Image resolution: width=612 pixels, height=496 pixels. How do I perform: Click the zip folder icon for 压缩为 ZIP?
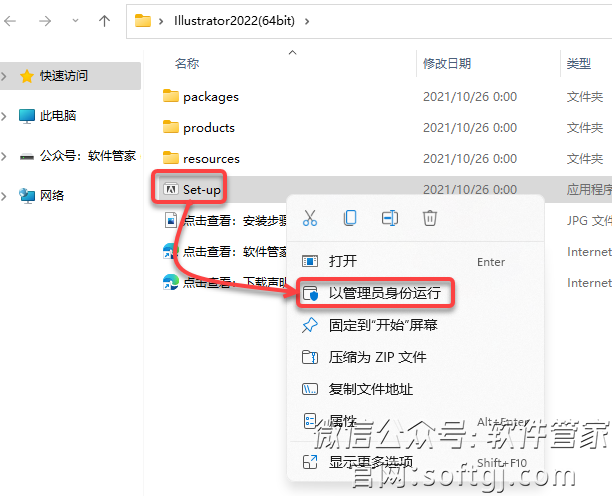[x=310, y=357]
